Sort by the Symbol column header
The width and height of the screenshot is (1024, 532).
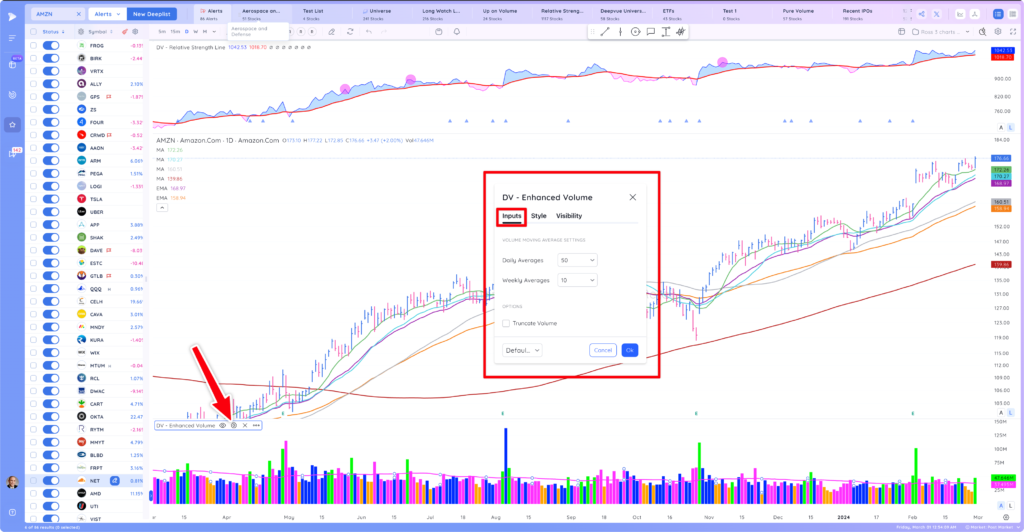[101, 31]
